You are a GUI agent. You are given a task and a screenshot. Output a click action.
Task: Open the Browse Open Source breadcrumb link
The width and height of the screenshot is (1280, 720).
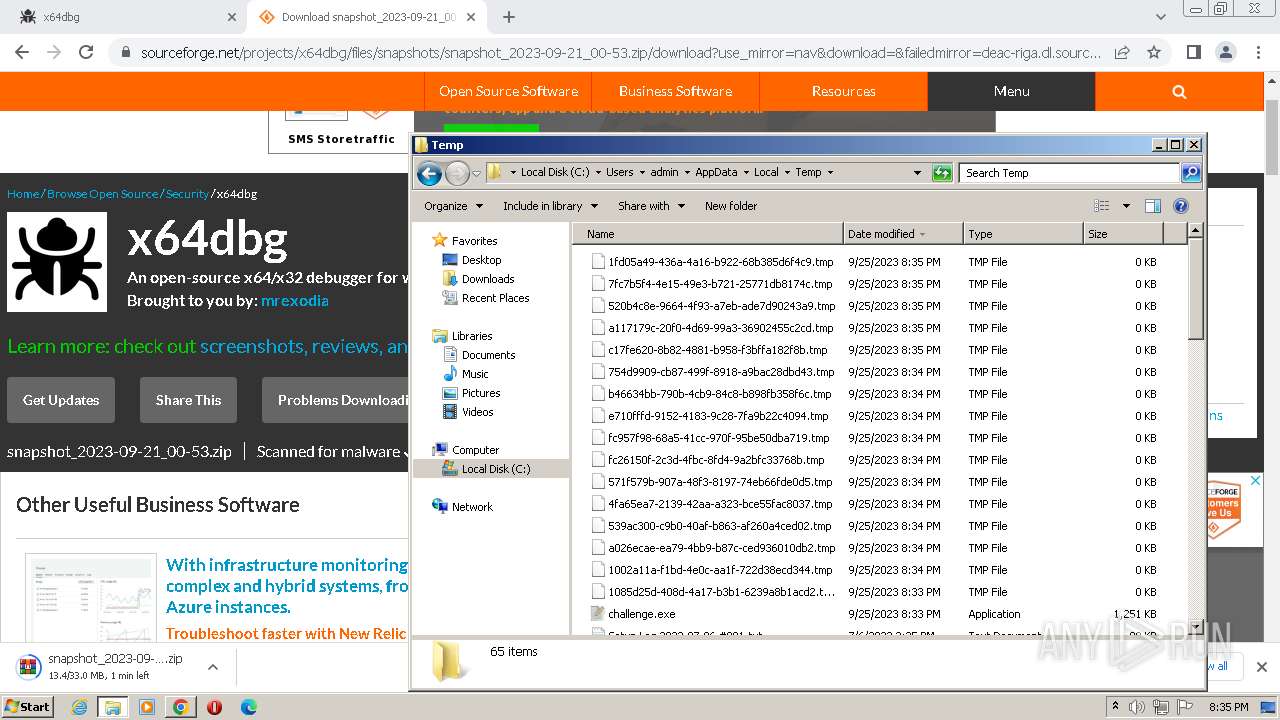pyautogui.click(x=102, y=194)
